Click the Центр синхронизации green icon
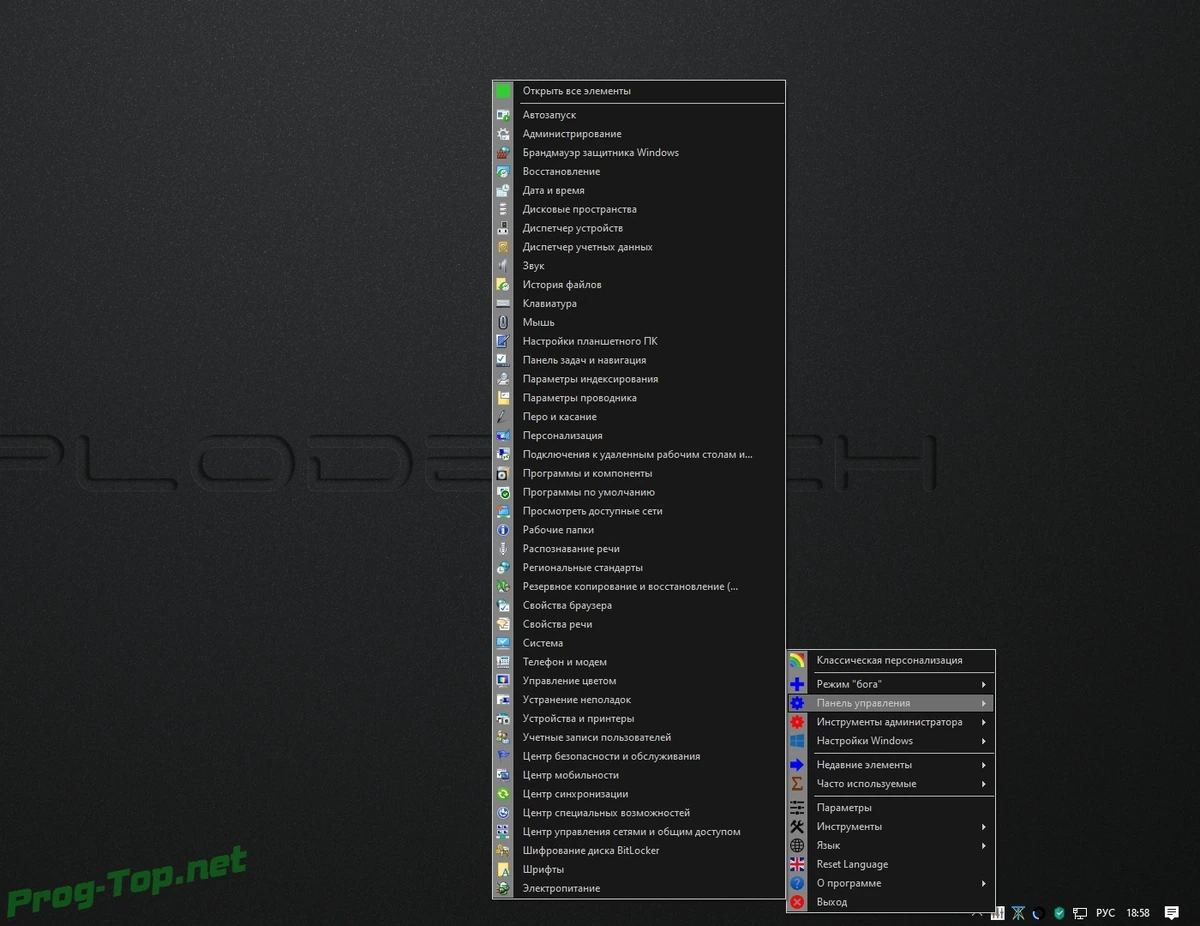Image resolution: width=1200 pixels, height=926 pixels. point(503,794)
